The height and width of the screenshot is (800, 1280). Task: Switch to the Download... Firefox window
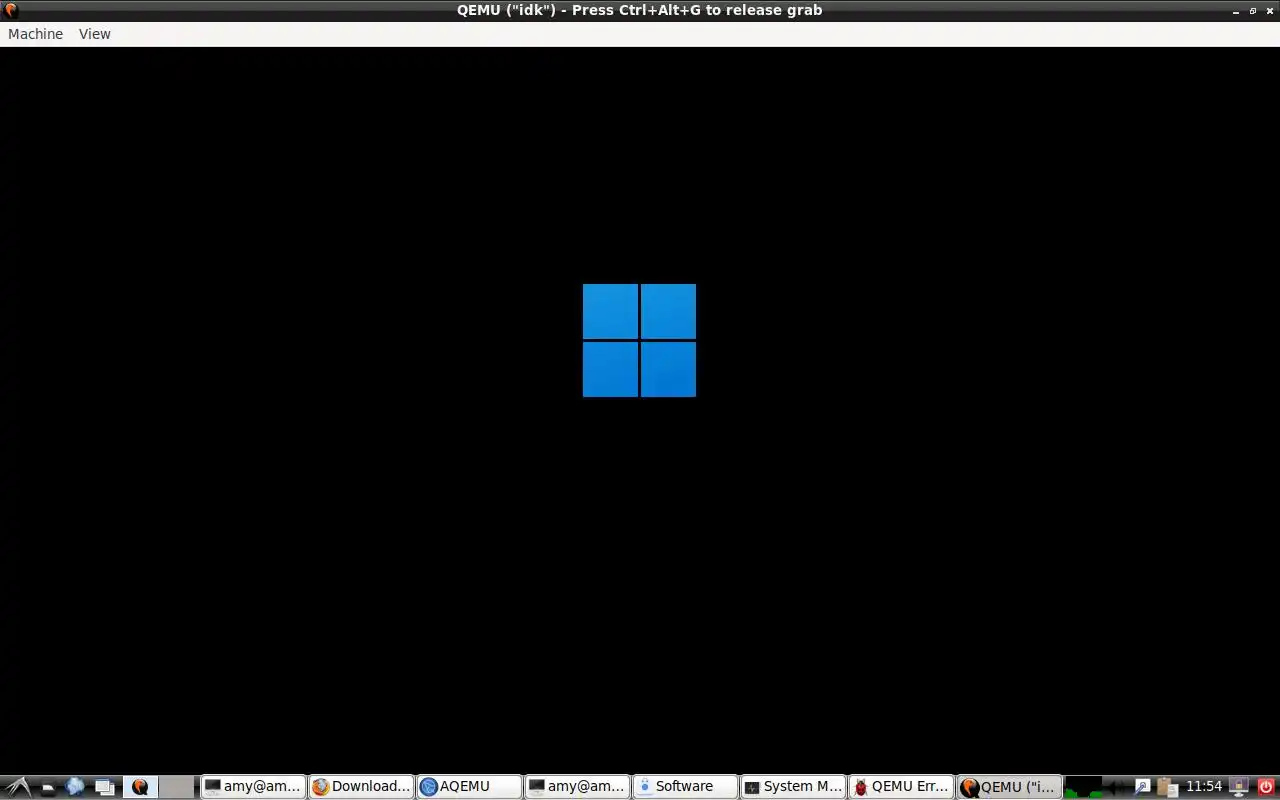coord(361,787)
